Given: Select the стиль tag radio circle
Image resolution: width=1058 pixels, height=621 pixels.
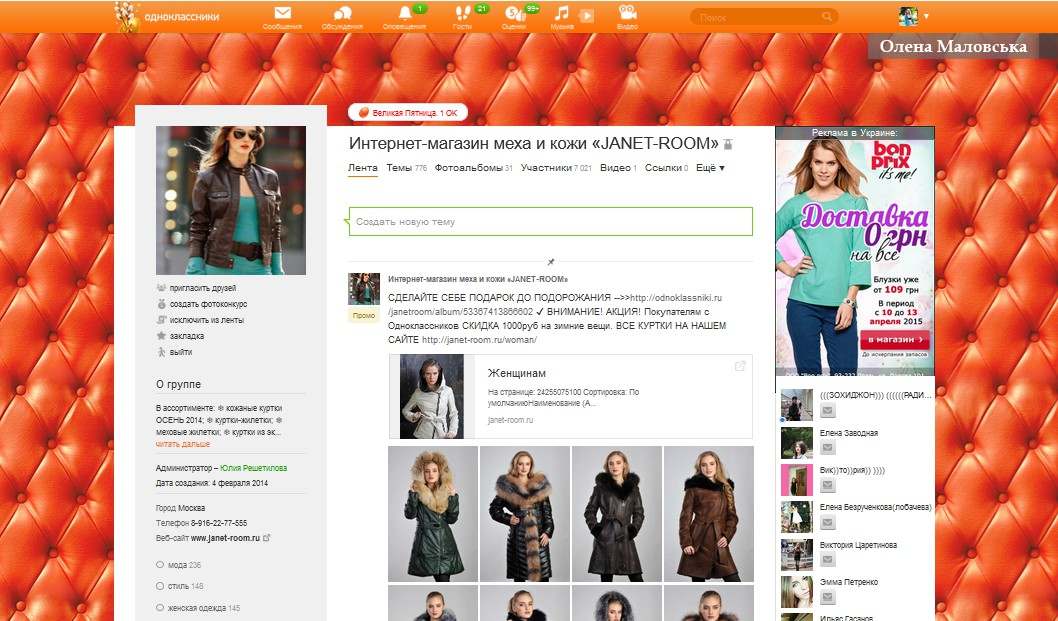Looking at the screenshot, I should (160, 586).
